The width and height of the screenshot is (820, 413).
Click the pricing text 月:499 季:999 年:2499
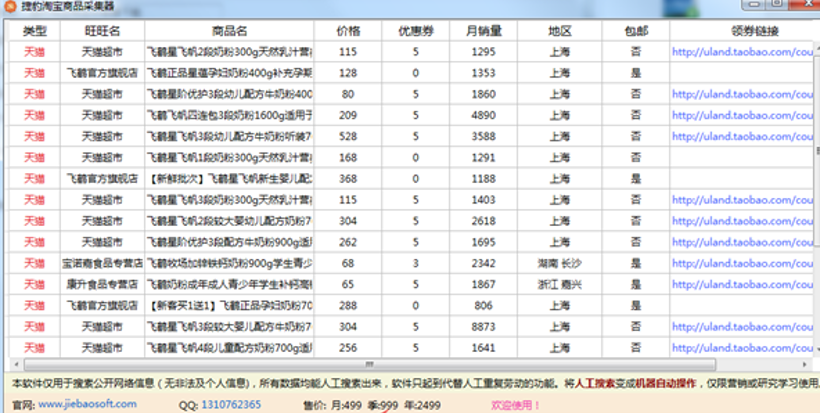(x=387, y=405)
